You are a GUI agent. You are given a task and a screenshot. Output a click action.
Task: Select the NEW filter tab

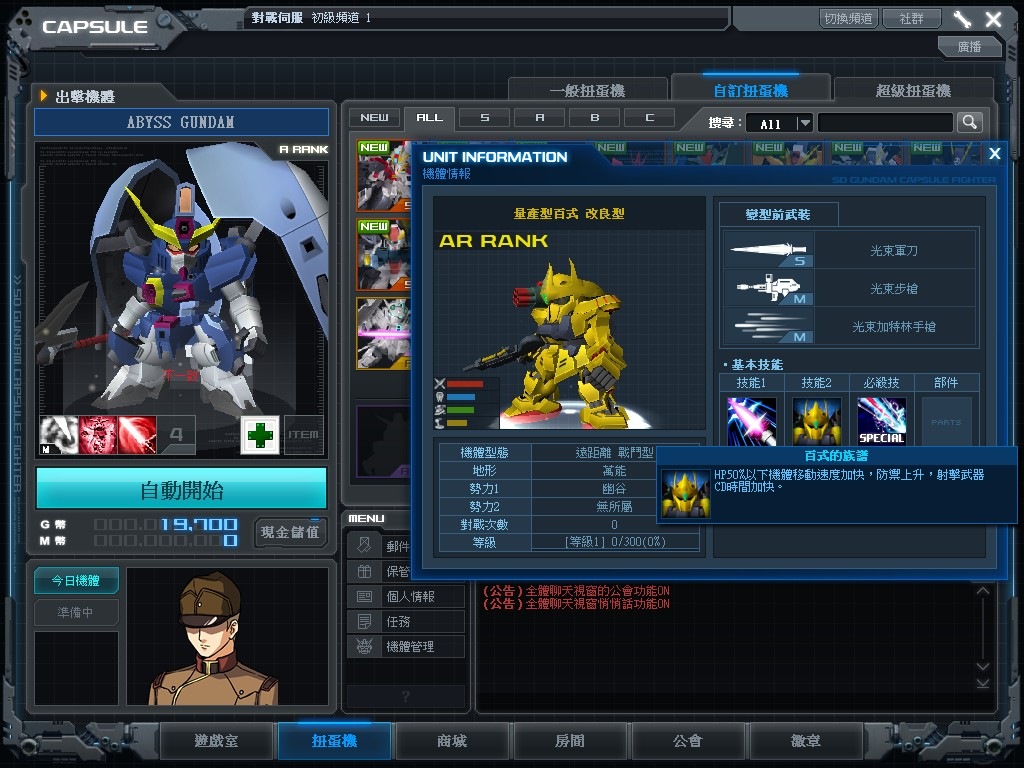374,118
